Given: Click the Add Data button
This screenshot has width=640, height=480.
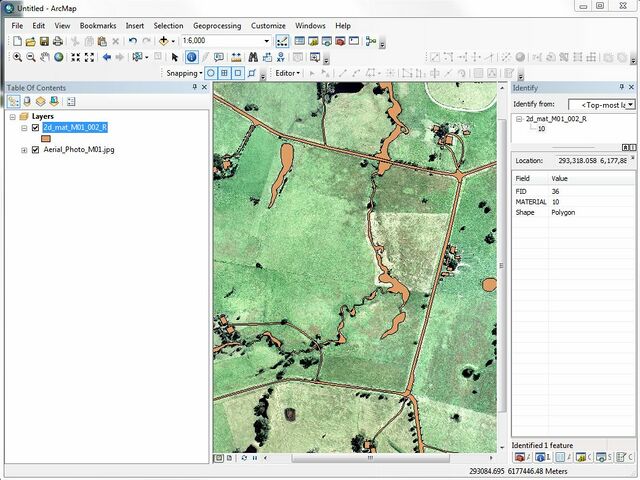Looking at the screenshot, I should coord(164,41).
